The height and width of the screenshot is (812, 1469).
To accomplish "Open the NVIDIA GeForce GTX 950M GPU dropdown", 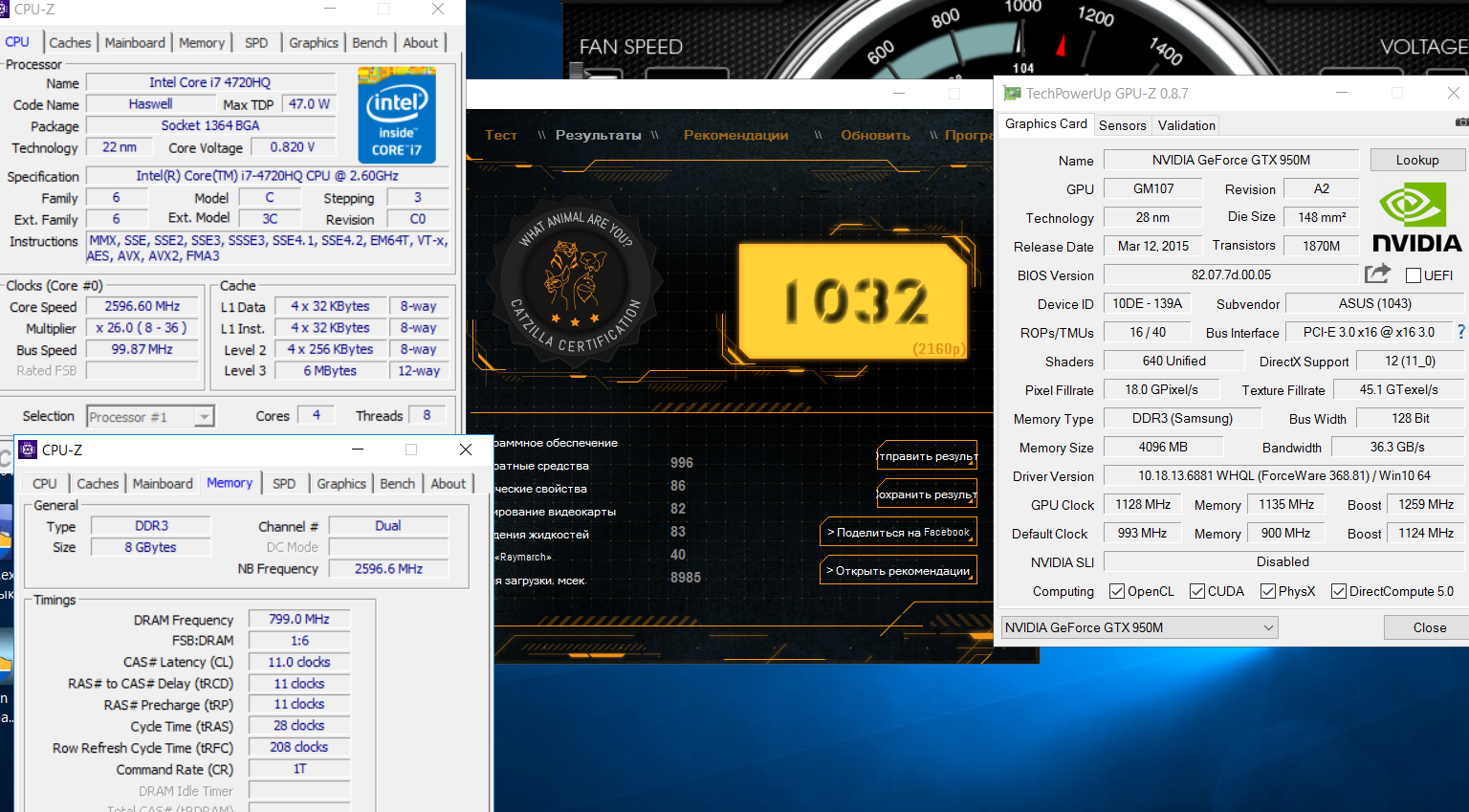I will click(x=1140, y=627).
